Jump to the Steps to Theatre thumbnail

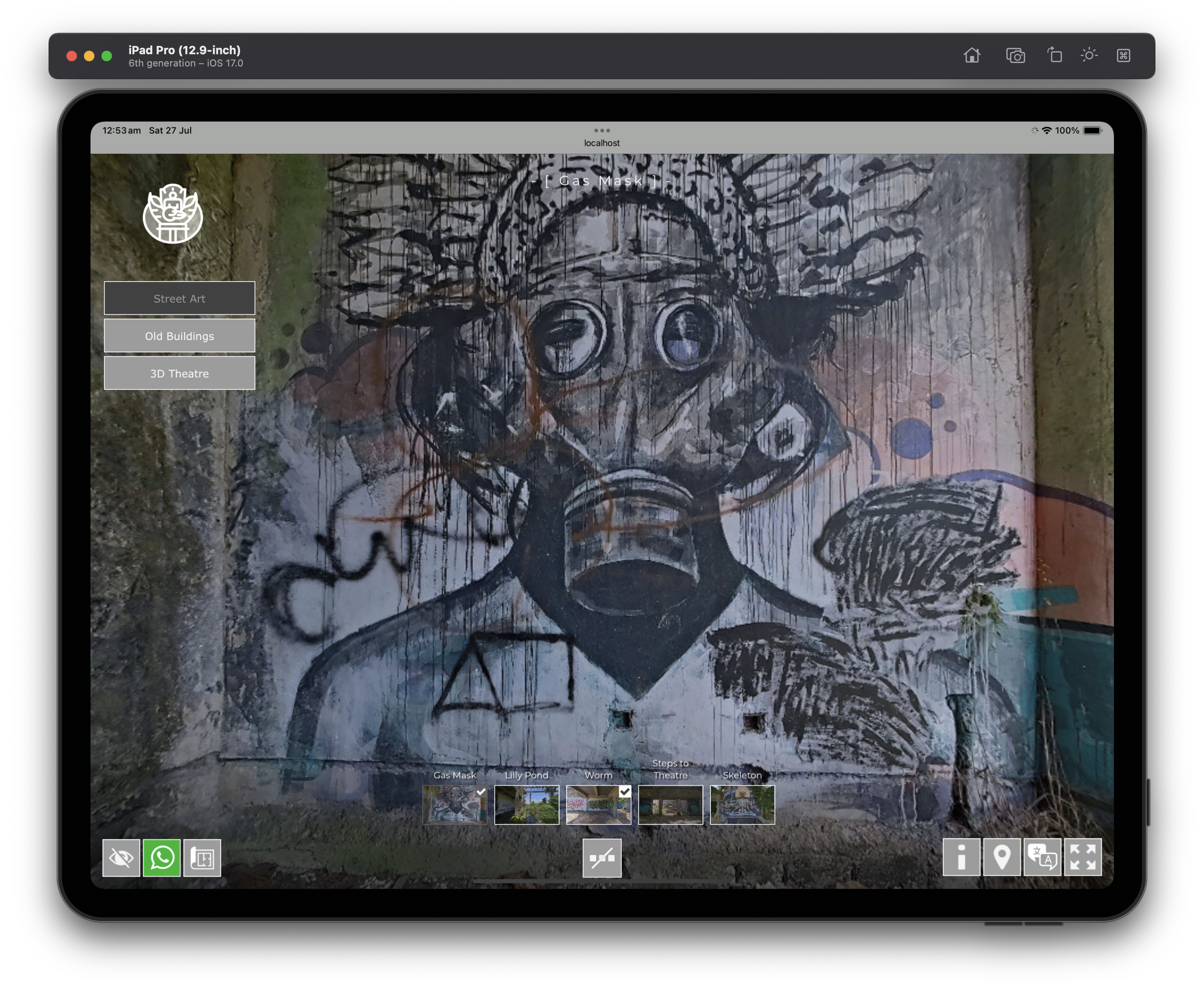pyautogui.click(x=670, y=804)
